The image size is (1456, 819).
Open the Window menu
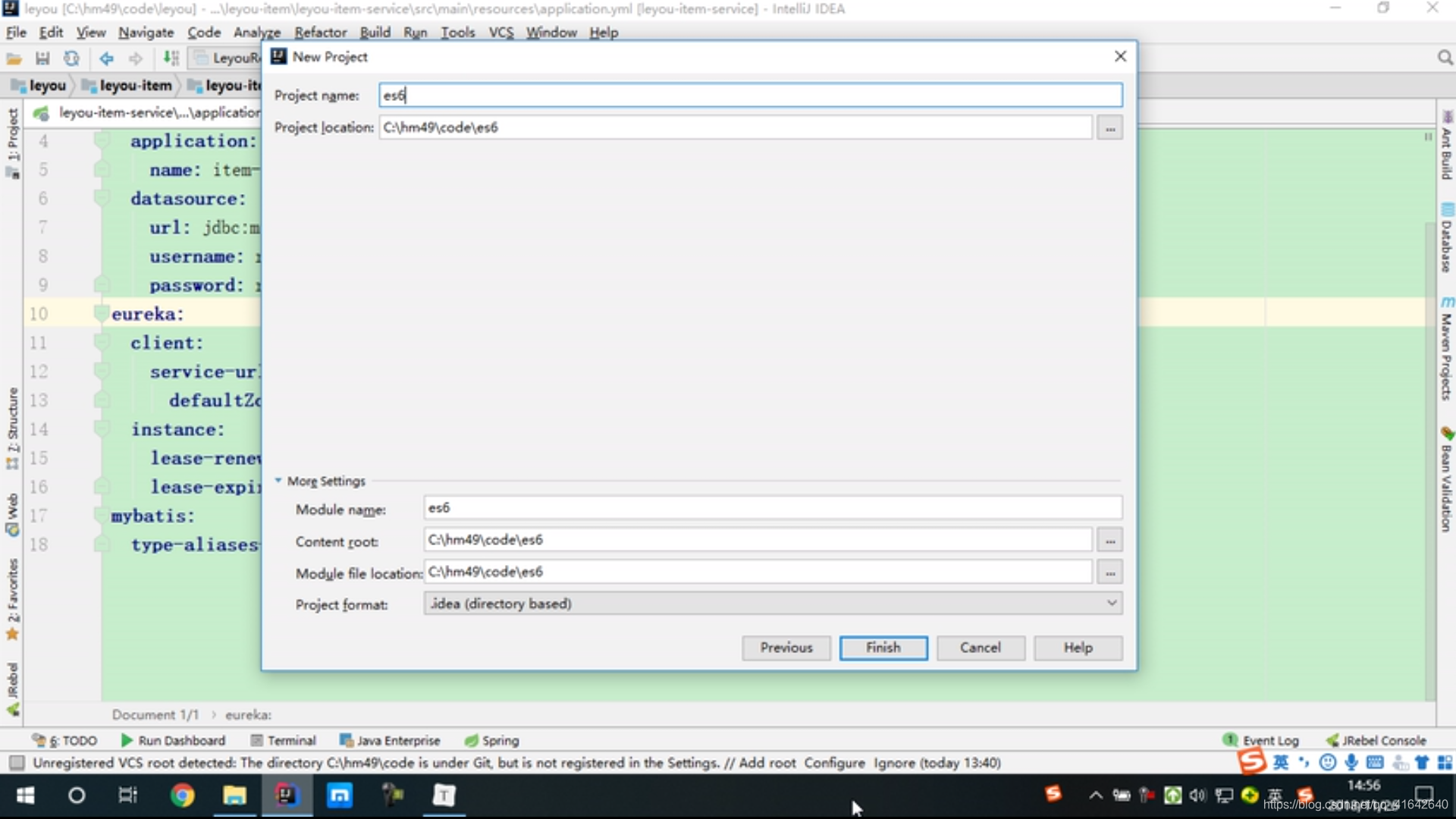tap(551, 33)
